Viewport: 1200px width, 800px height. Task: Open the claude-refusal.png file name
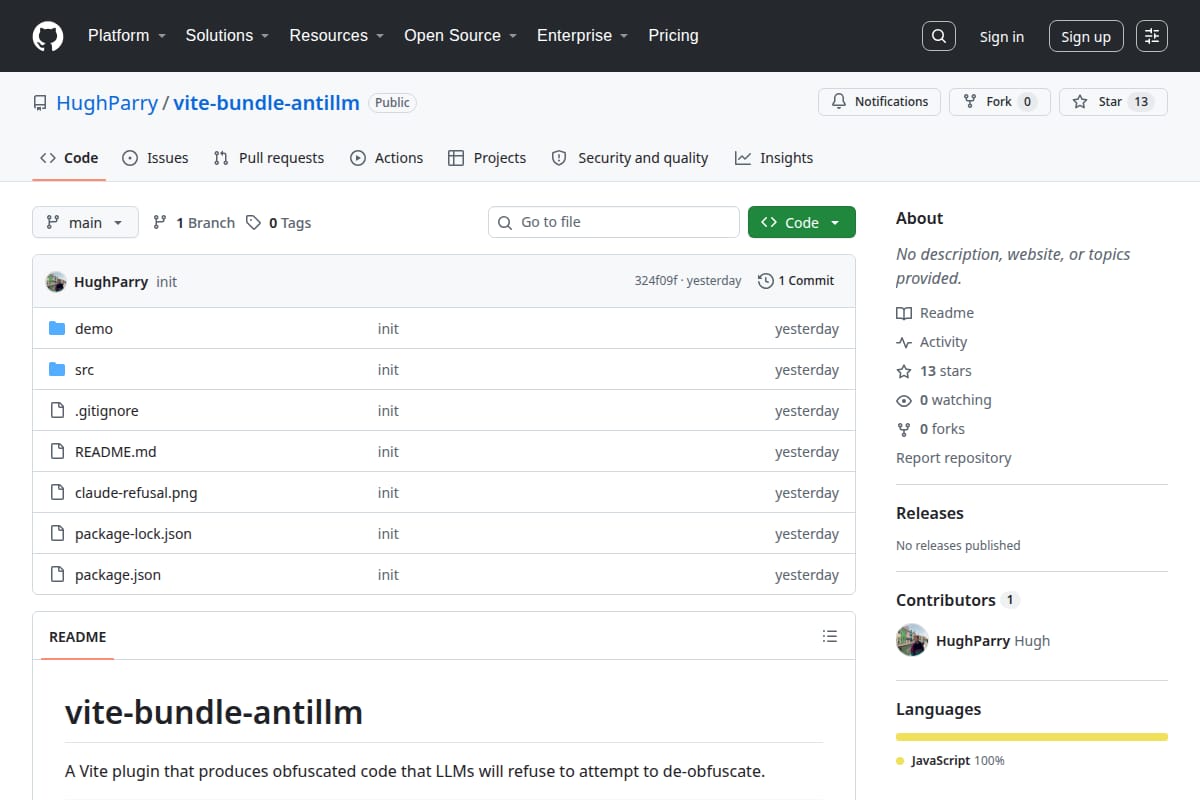pos(136,493)
